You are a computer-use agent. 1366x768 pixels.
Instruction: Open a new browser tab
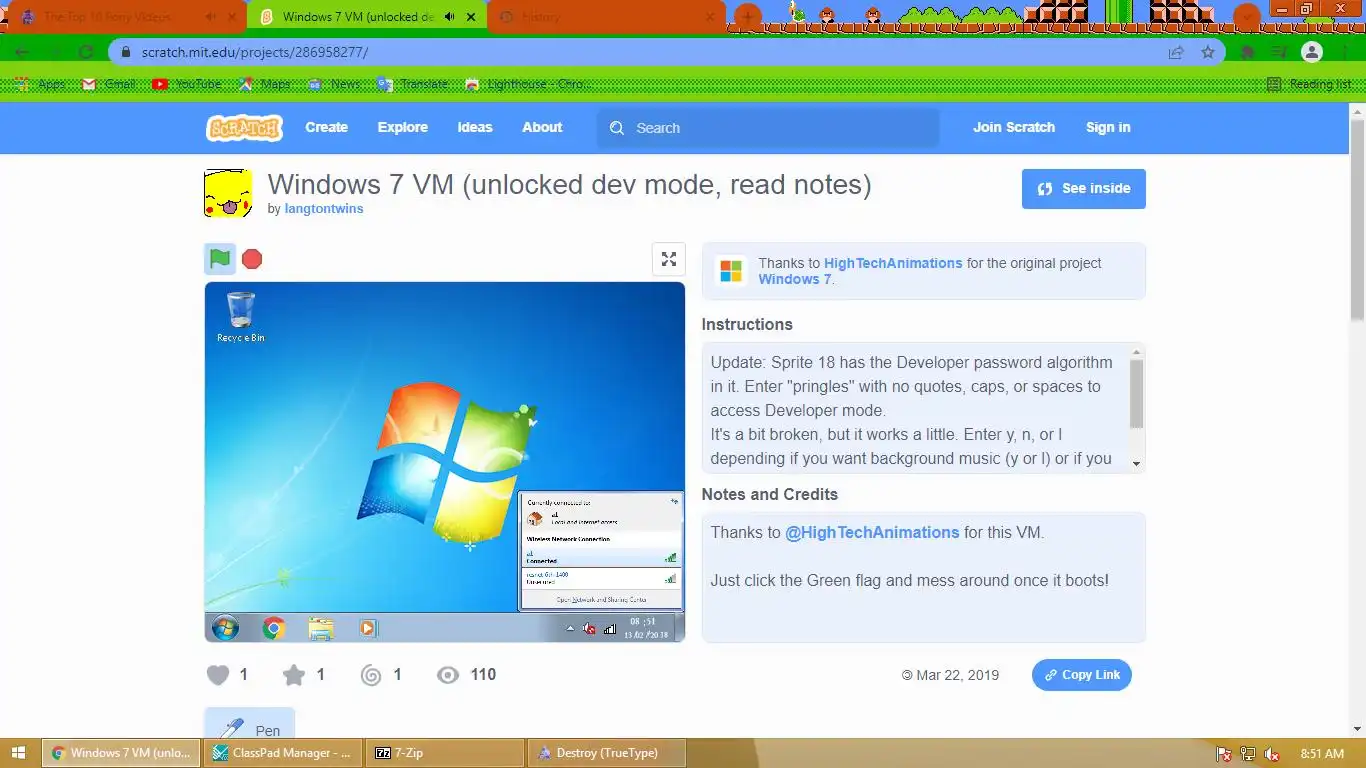point(747,17)
